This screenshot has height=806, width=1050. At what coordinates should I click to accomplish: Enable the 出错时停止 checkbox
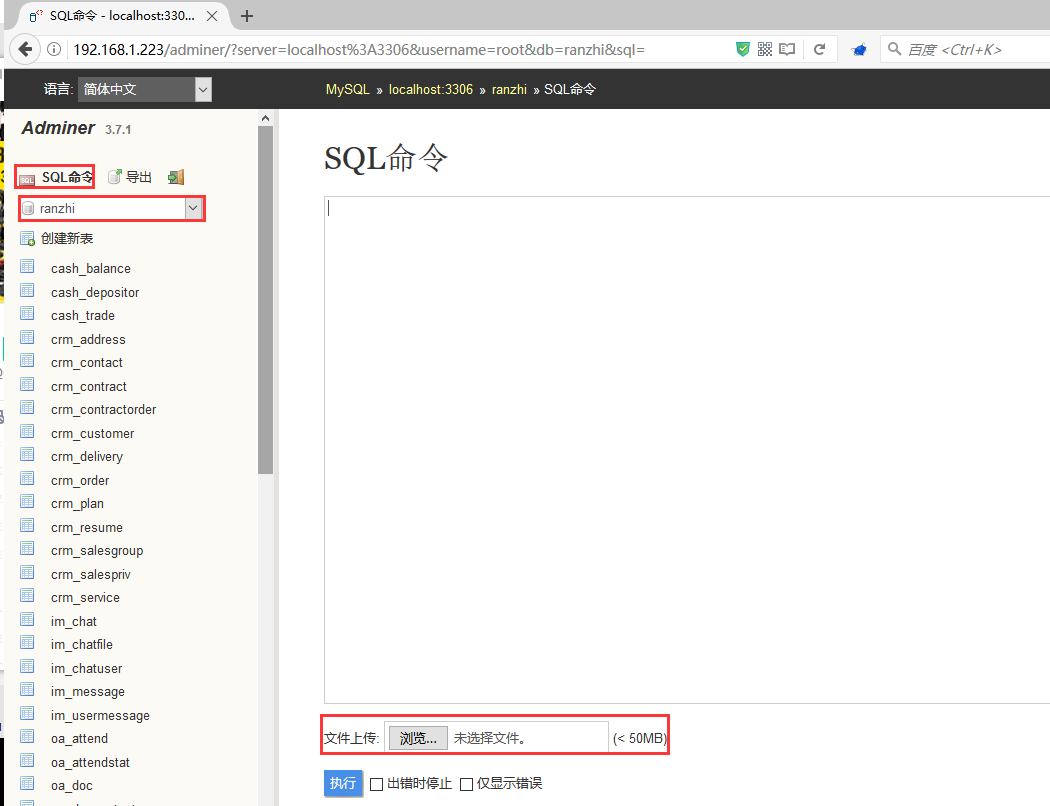tap(377, 784)
